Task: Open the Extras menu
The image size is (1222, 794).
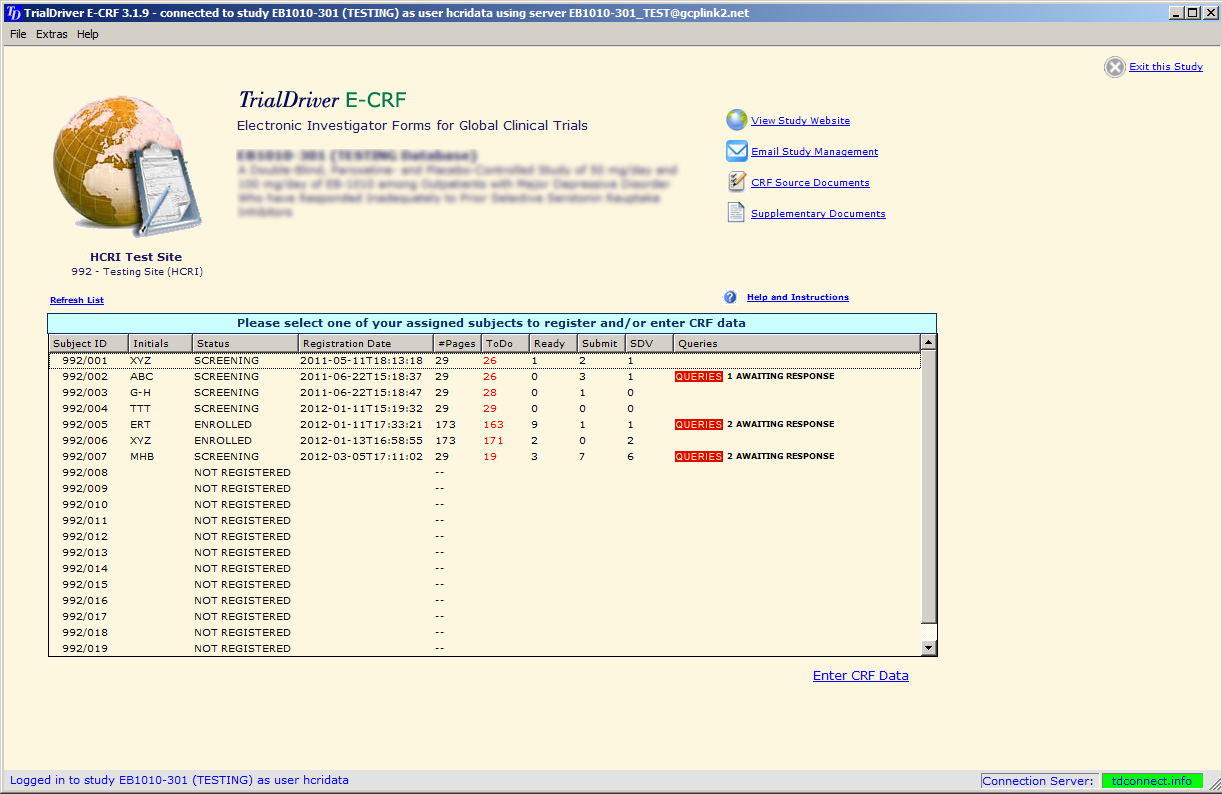Action: coord(52,34)
